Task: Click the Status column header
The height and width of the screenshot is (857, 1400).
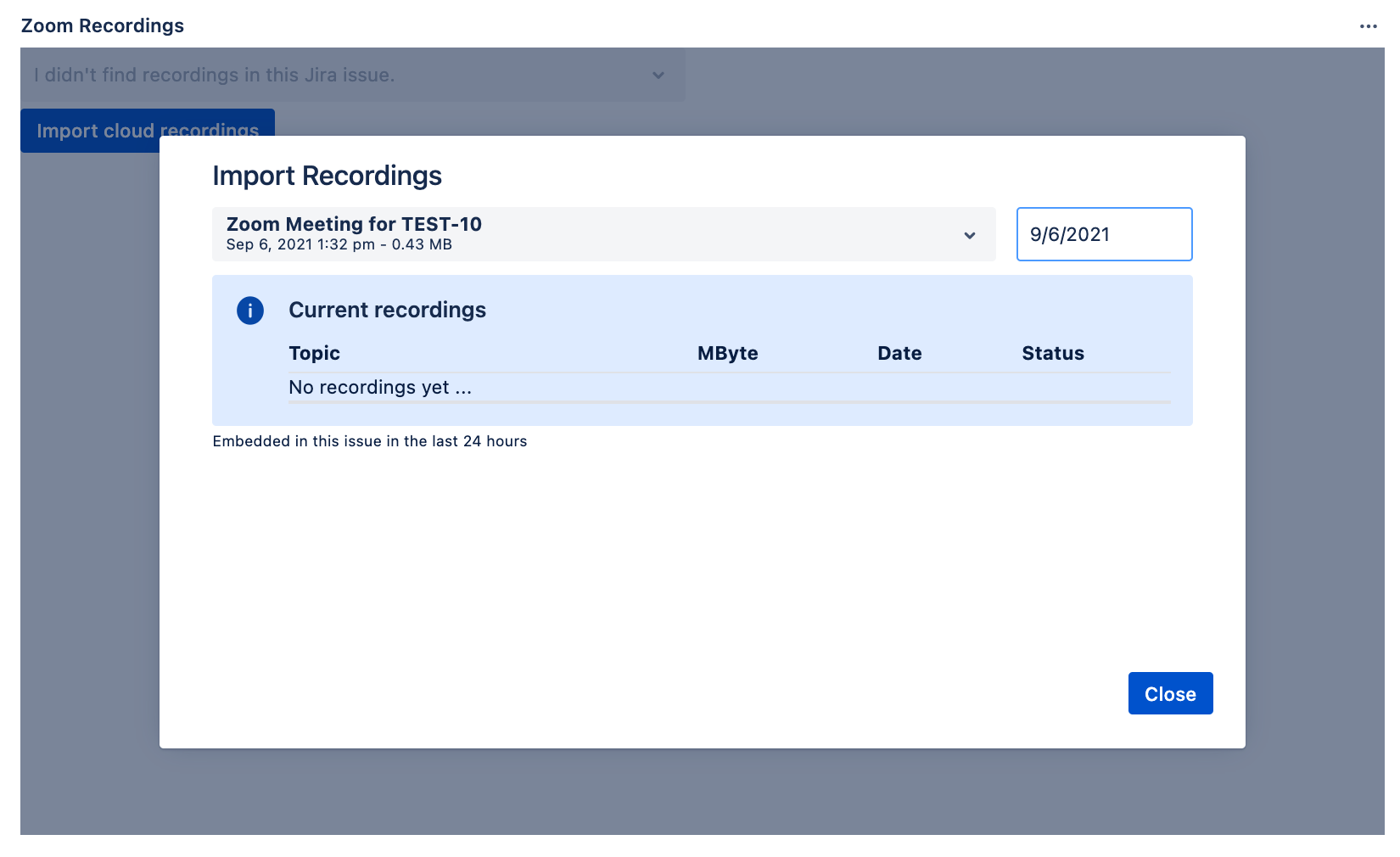Action: click(1052, 353)
